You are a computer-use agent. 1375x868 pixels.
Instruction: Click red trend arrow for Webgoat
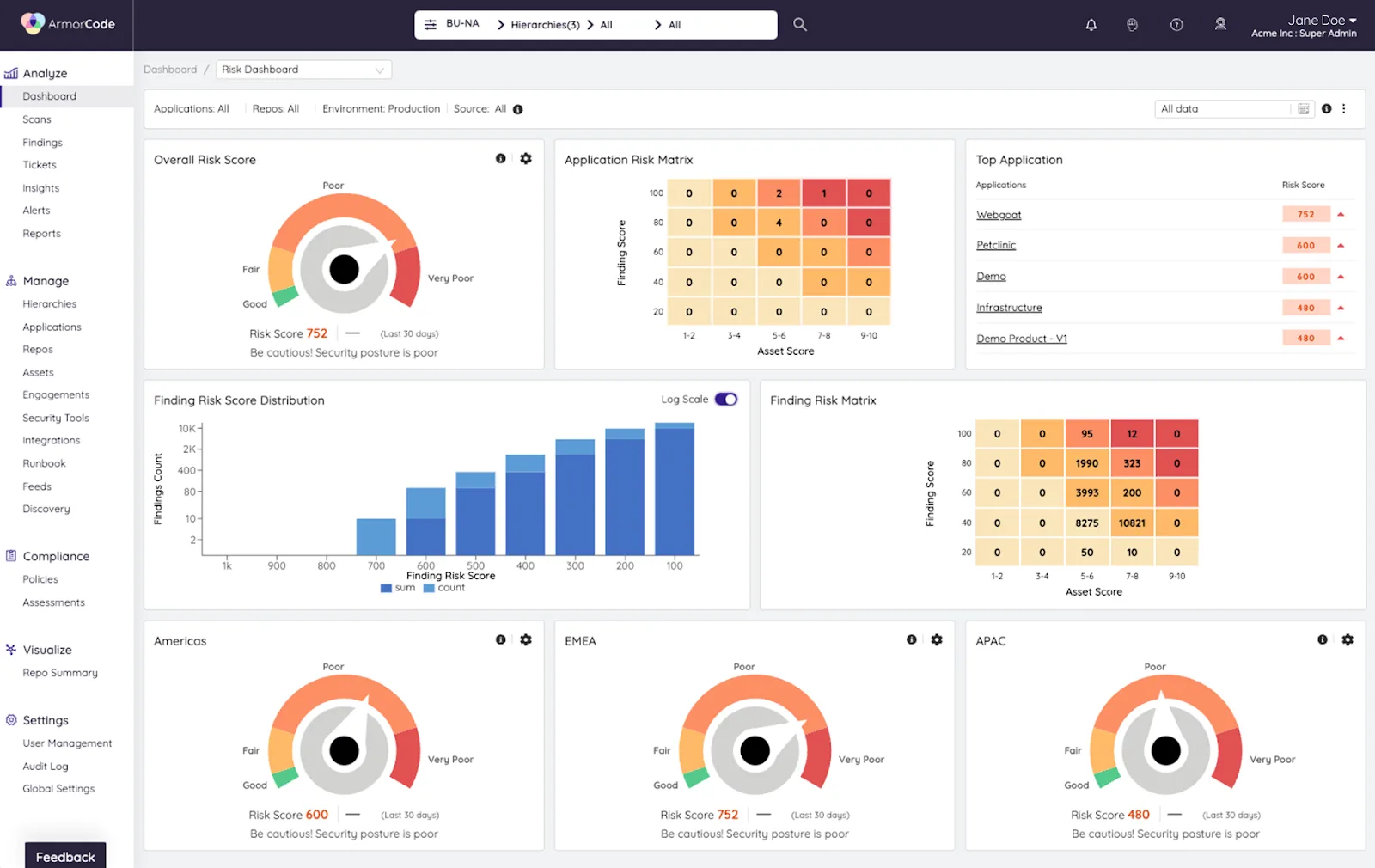[1341, 215]
